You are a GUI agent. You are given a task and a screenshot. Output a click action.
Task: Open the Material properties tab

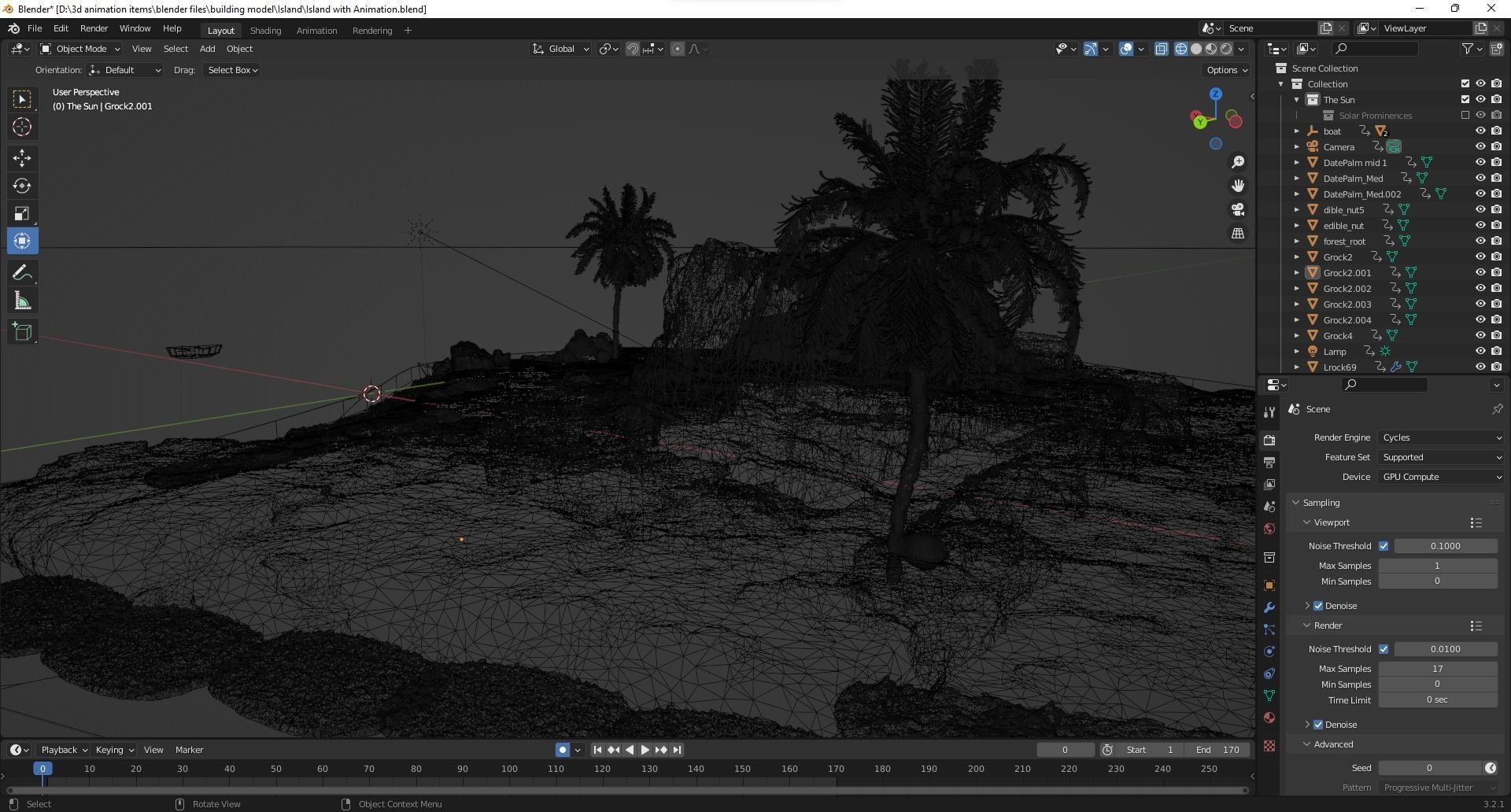click(1269, 718)
